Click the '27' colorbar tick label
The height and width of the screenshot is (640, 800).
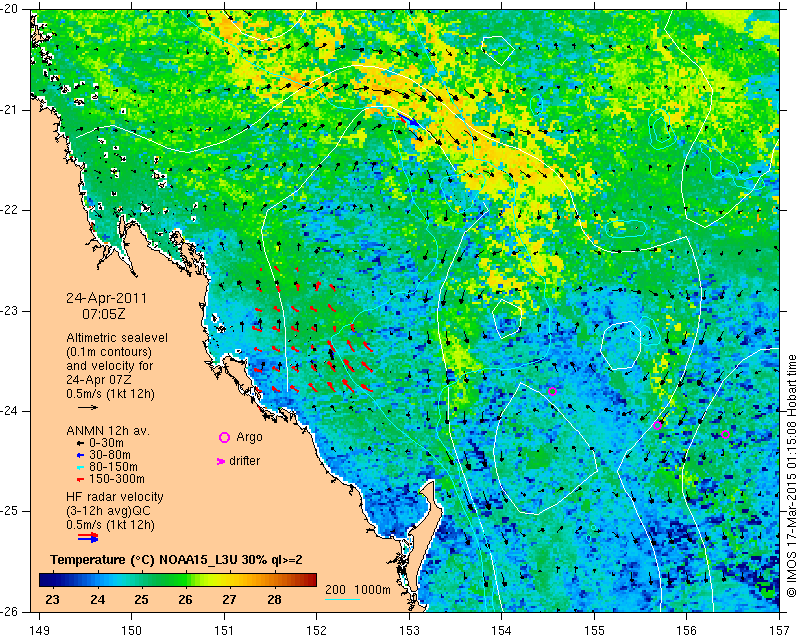click(229, 599)
